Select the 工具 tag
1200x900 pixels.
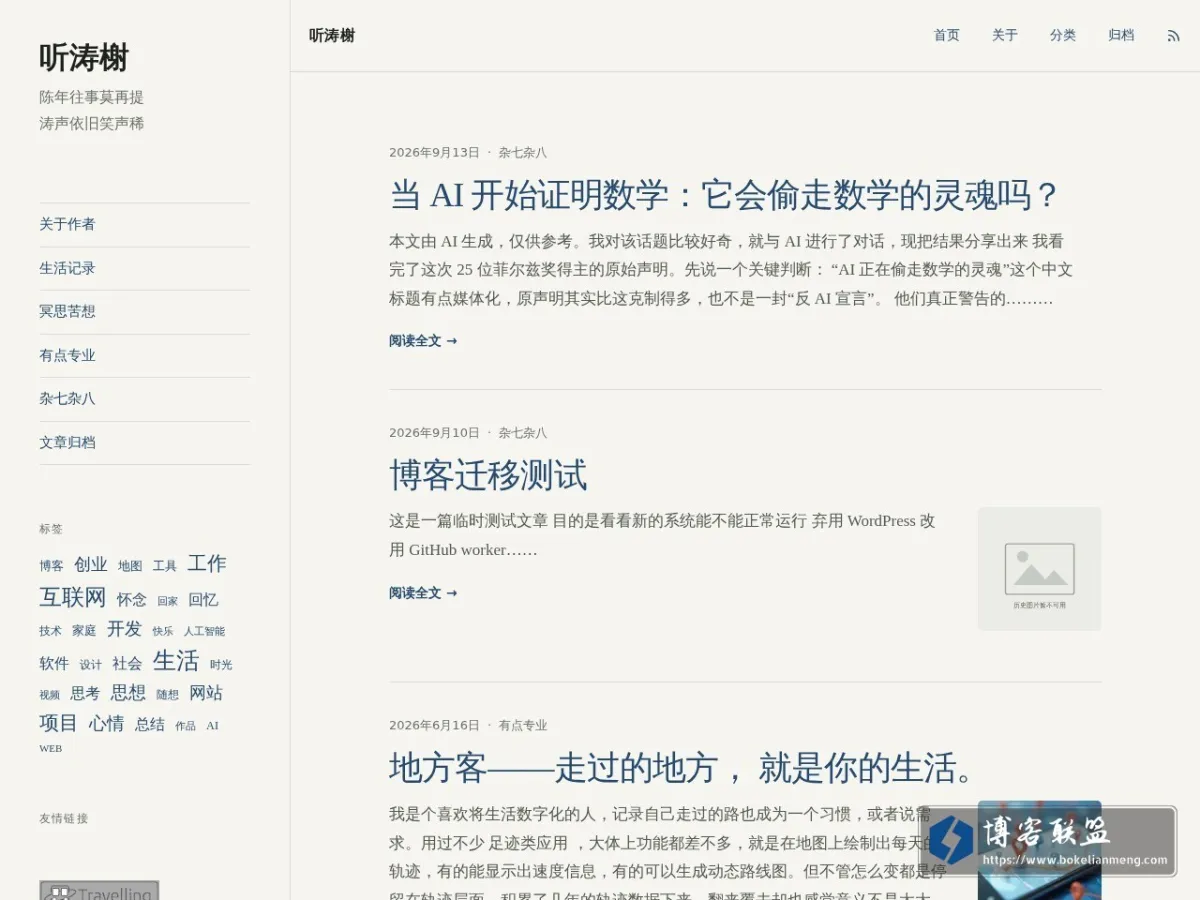tap(164, 566)
